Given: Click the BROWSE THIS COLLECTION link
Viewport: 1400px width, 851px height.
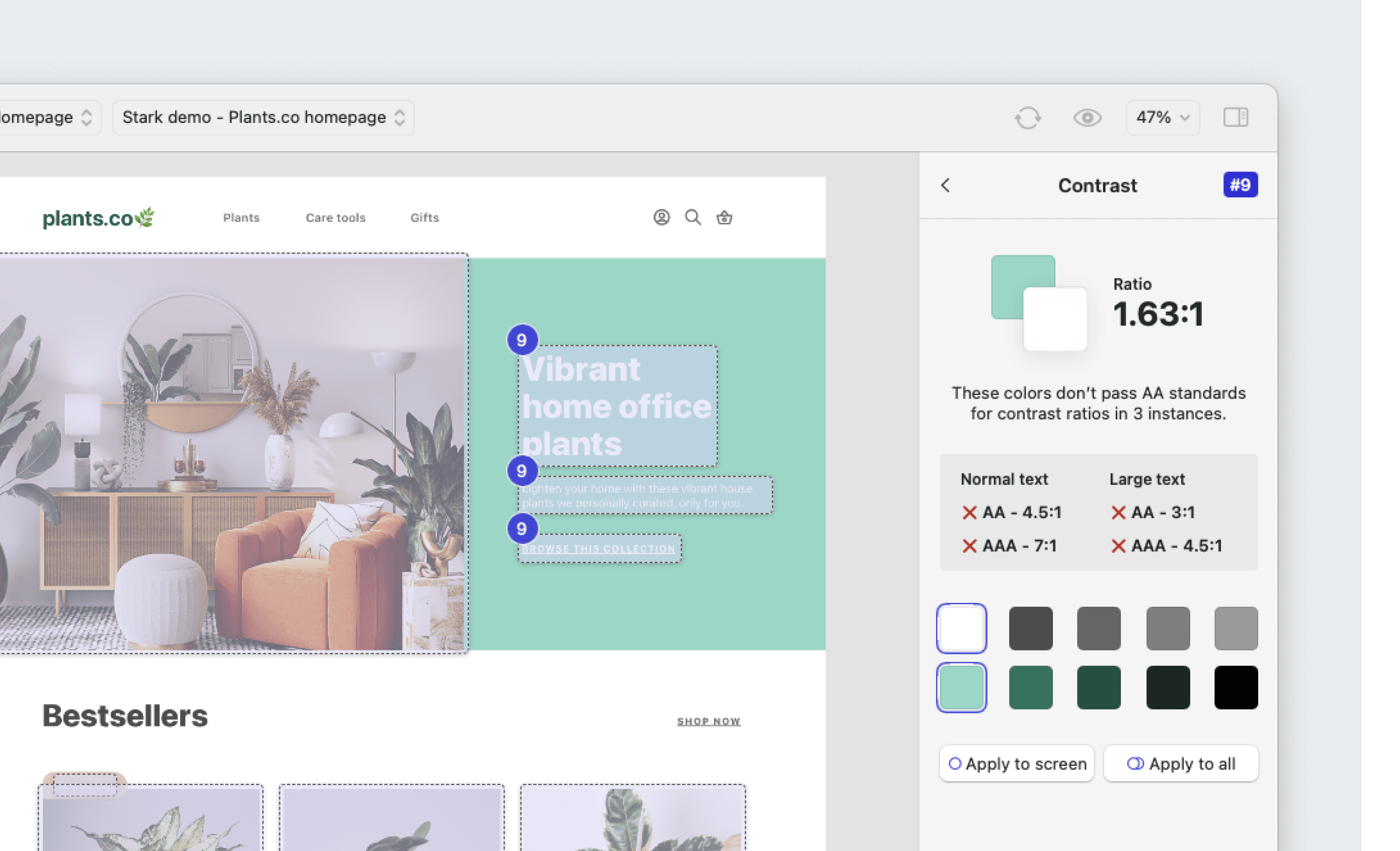Looking at the screenshot, I should 599,549.
